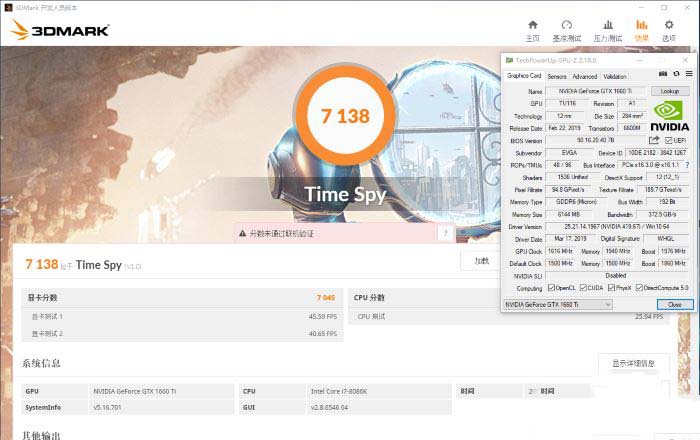
Task: Click the GPU-Z refresh icon
Action: point(676,74)
